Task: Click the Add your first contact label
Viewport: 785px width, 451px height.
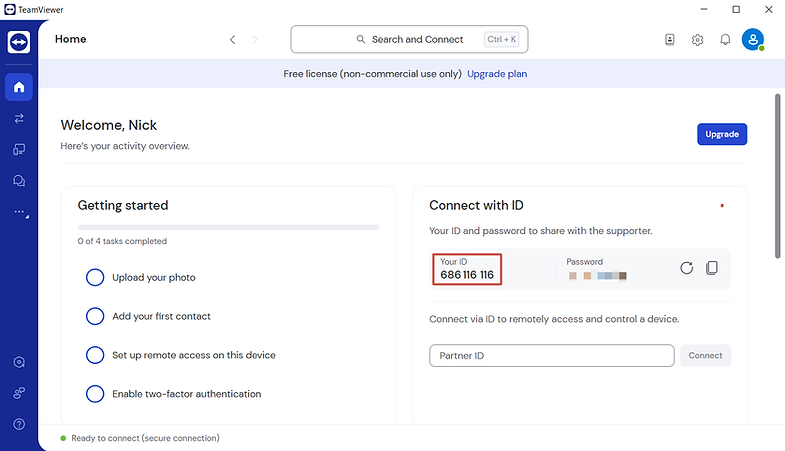Action: click(x=161, y=316)
